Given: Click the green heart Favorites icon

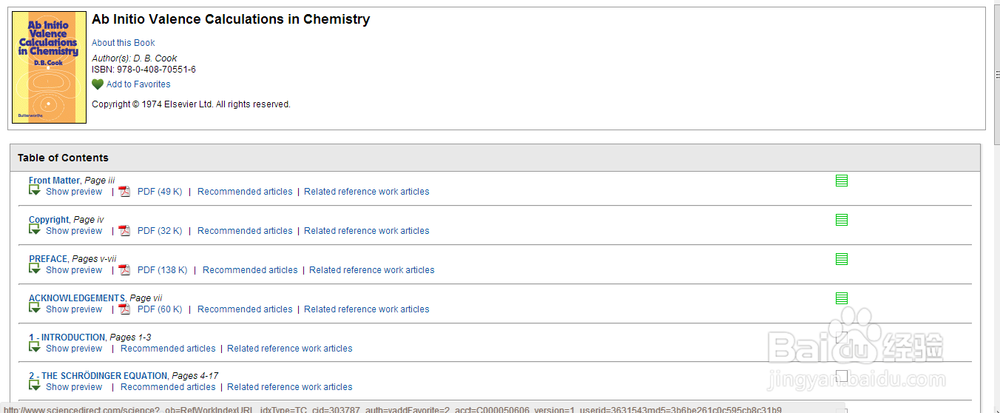Looking at the screenshot, I should pyautogui.click(x=98, y=84).
